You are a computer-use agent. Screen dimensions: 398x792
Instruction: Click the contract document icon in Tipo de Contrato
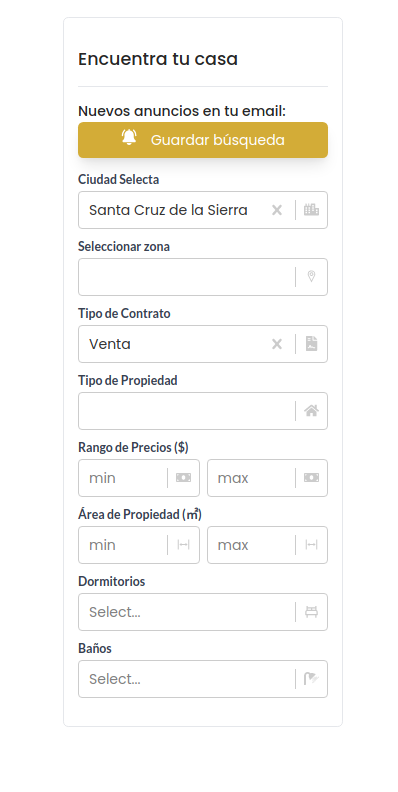click(312, 344)
